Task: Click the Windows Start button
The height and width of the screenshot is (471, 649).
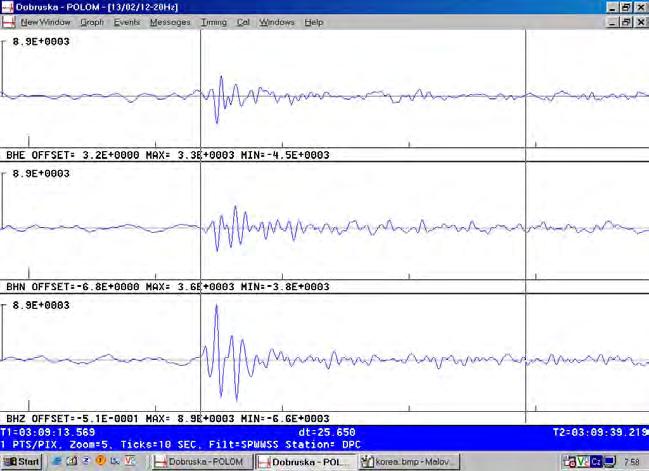Action: pos(22,461)
